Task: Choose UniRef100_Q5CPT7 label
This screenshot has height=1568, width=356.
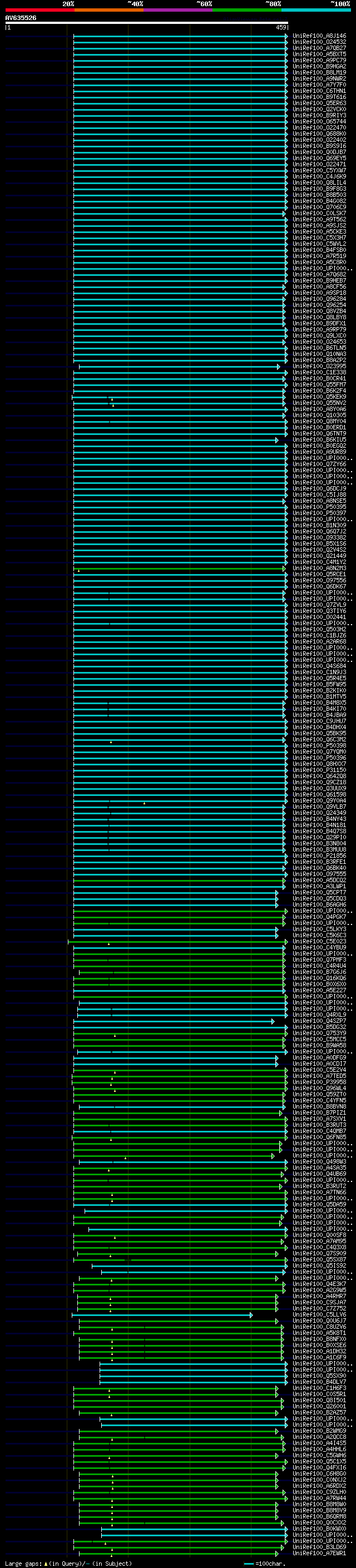Action: tap(319, 892)
